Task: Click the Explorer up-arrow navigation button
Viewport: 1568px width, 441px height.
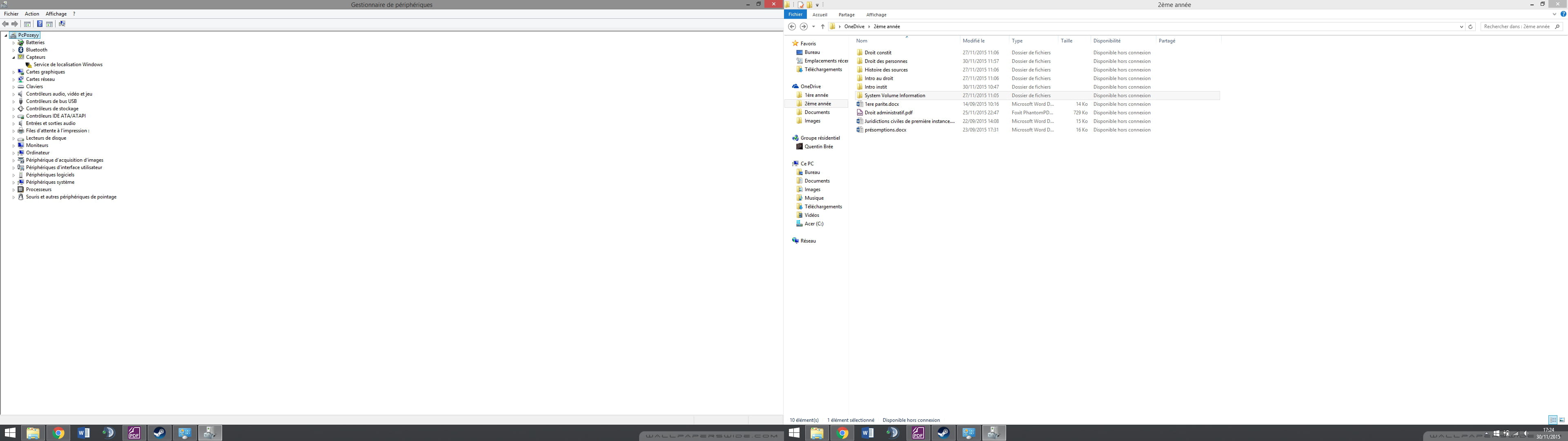Action: point(822,27)
